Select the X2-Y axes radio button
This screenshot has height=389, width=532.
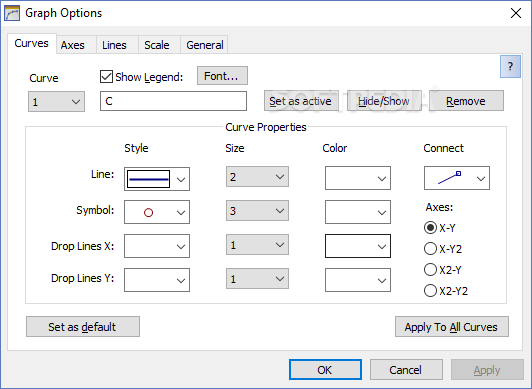click(x=430, y=270)
